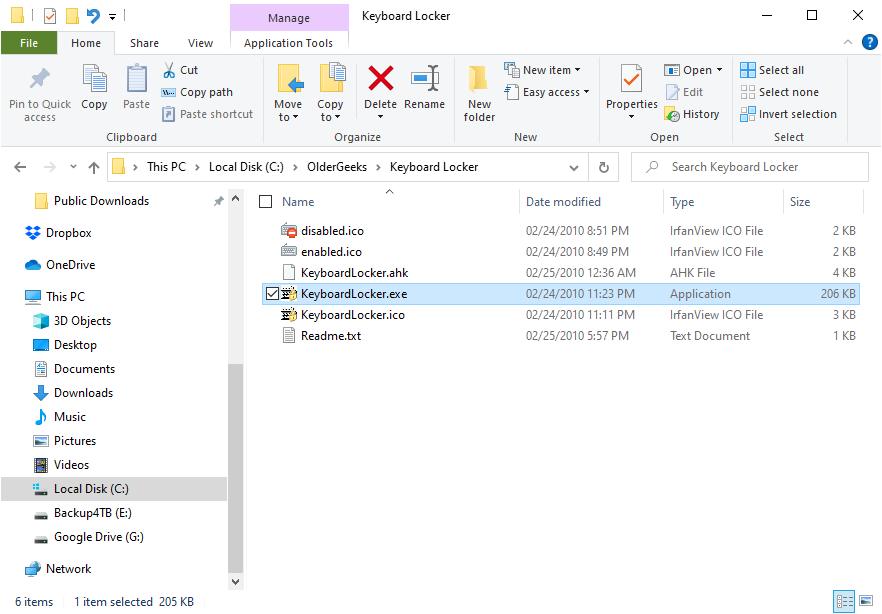Uncheck the KeyboardLocker.exe checkbox
Viewport: 882px width, 614px height.
[x=272, y=294]
